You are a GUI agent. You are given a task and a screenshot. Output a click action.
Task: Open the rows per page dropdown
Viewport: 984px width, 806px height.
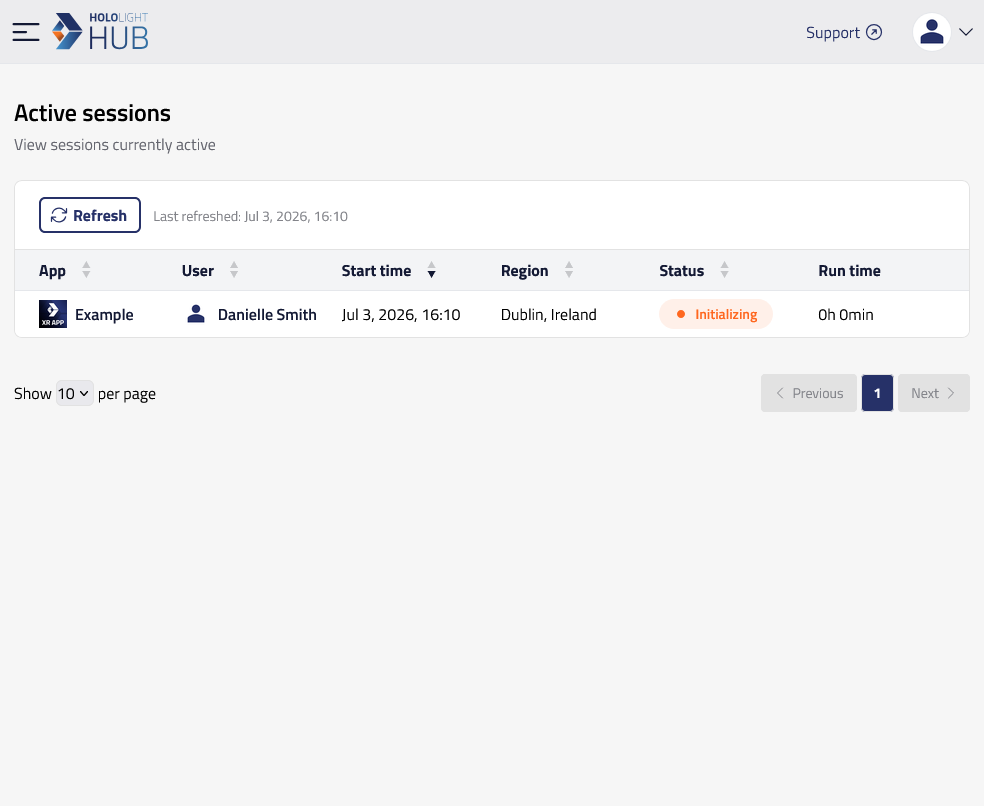(75, 394)
